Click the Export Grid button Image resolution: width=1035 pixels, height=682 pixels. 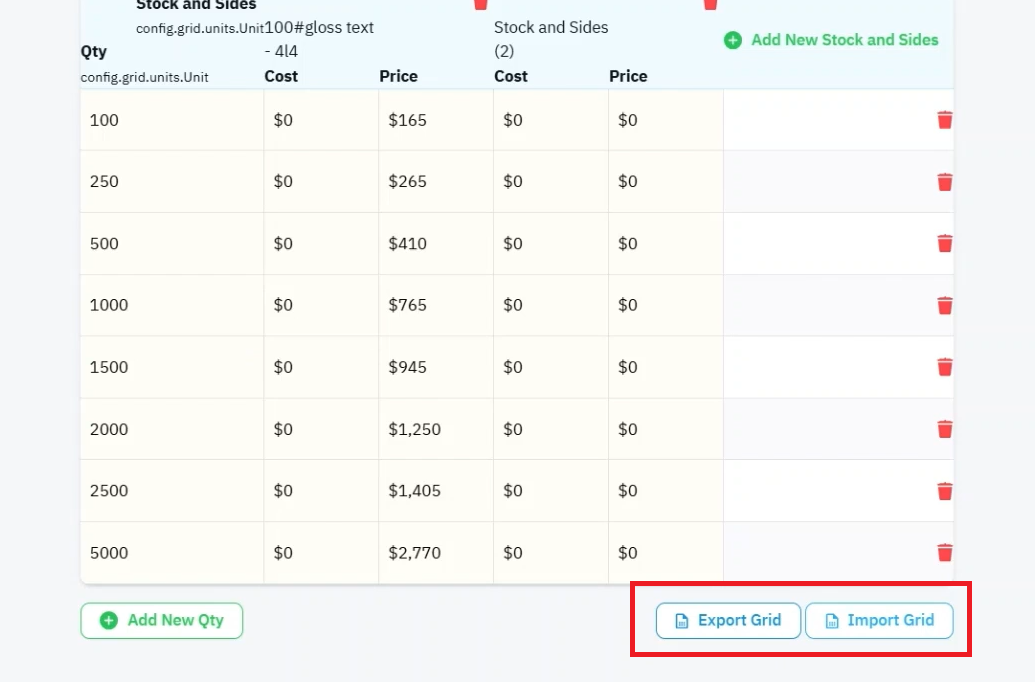point(728,621)
